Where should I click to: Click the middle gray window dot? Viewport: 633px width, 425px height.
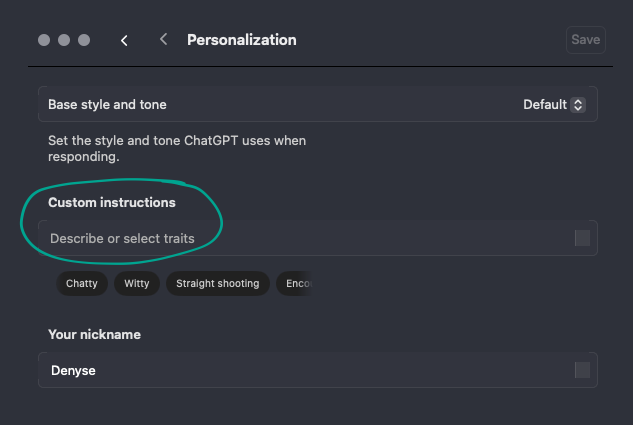pyautogui.click(x=64, y=40)
